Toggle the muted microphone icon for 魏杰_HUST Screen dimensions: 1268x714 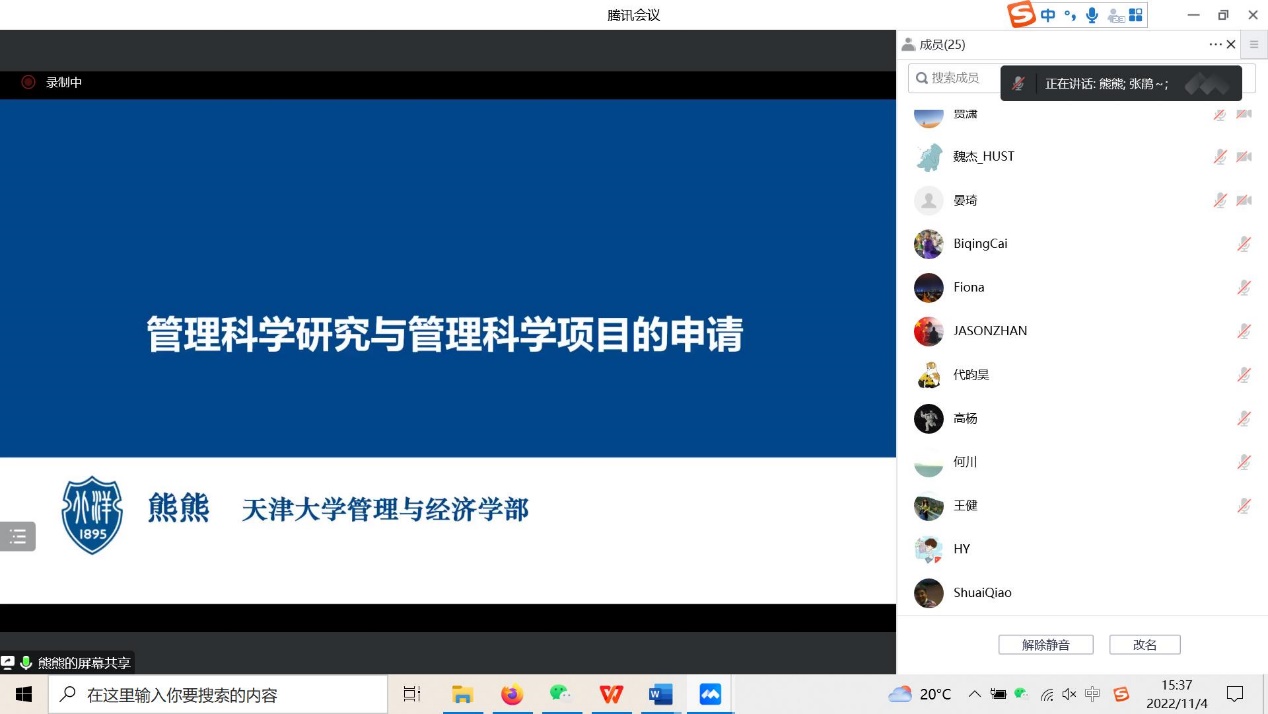pyautogui.click(x=1220, y=157)
